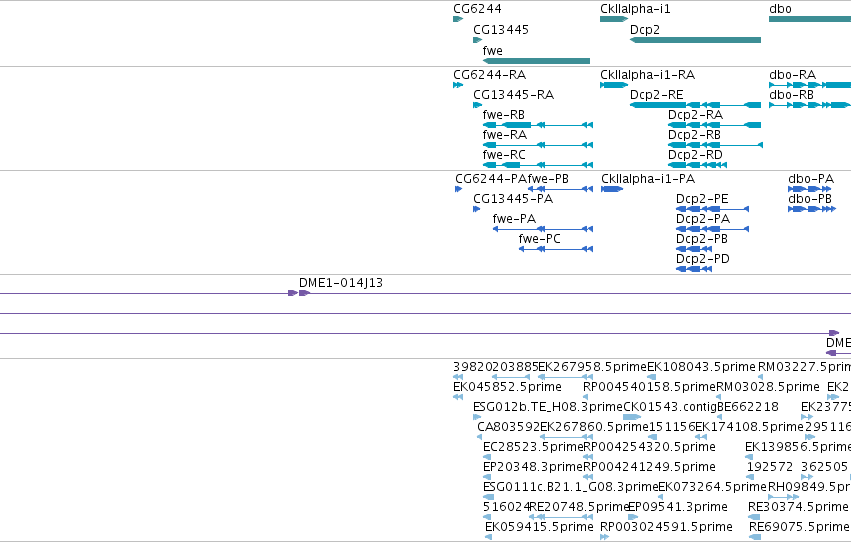Screen dimensions: 851x542
Task: Click the CG6244 gene arrow glyph
Action: (458, 19)
